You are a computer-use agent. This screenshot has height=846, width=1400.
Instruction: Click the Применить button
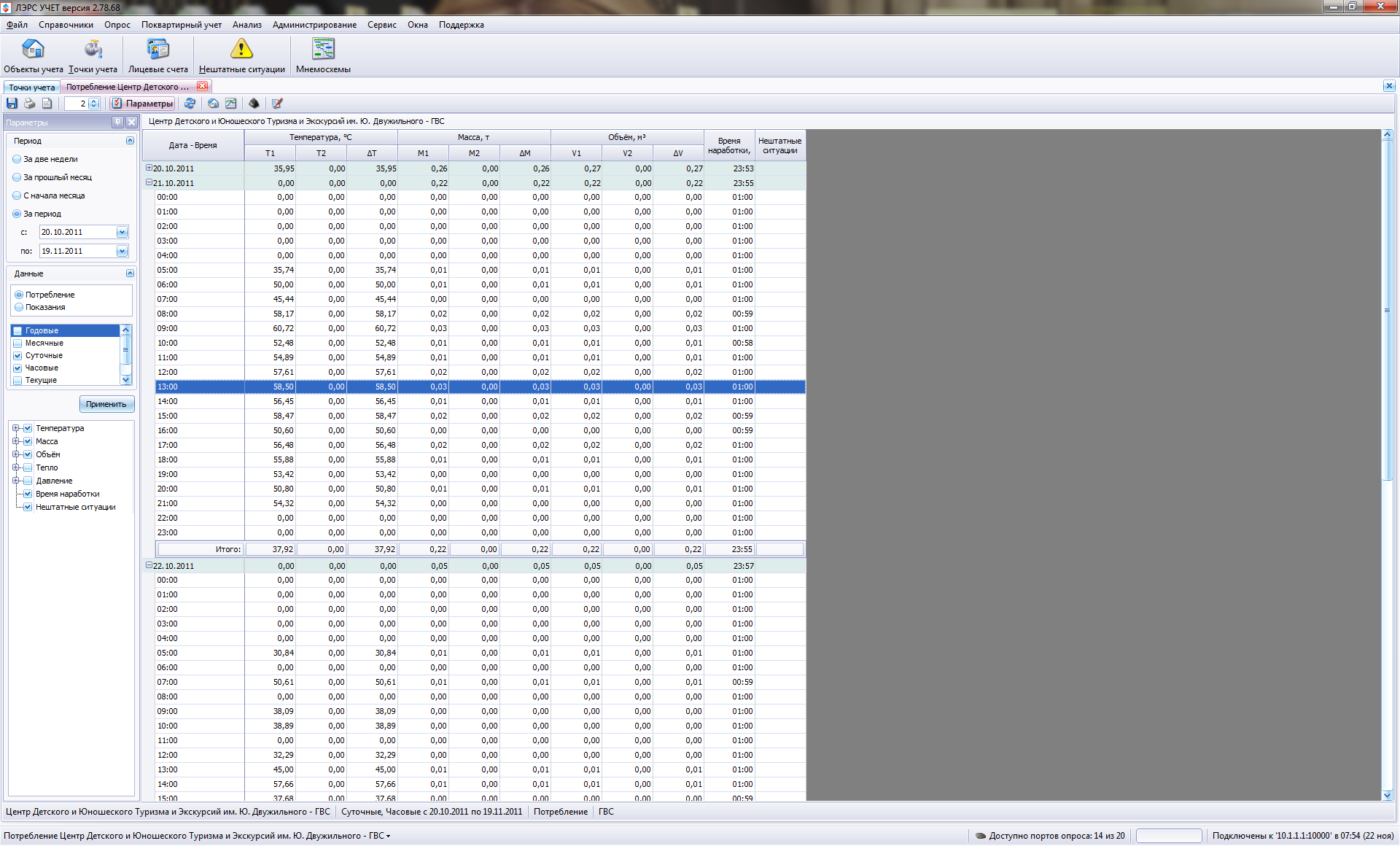tap(106, 404)
